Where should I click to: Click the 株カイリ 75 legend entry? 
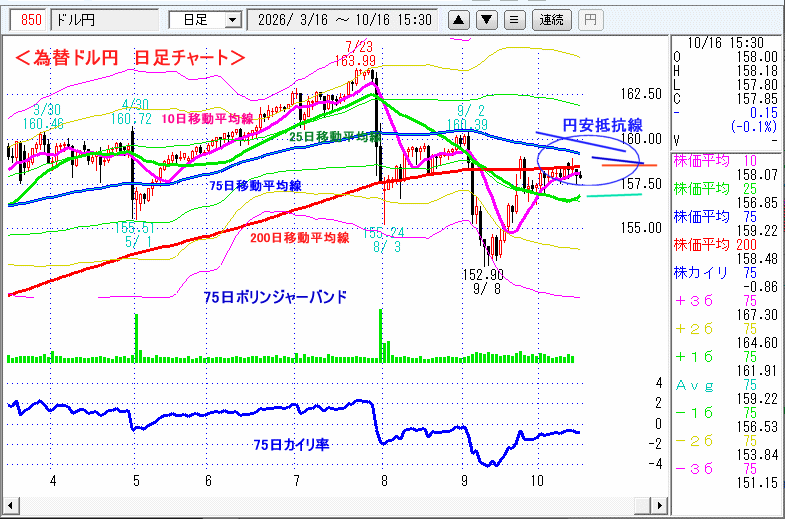click(x=715, y=273)
